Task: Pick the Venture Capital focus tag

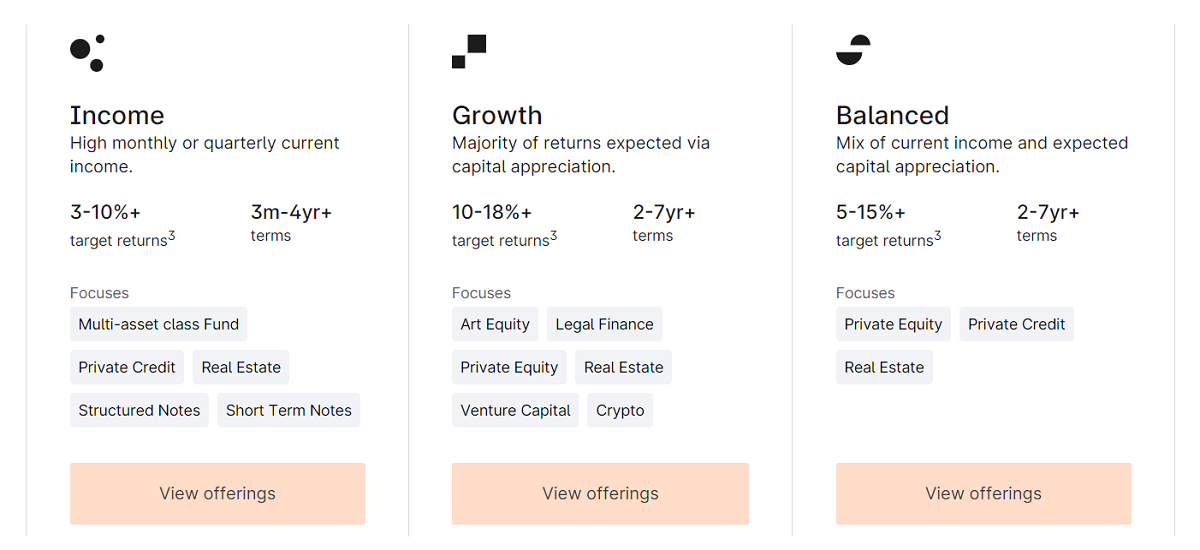Action: click(515, 410)
